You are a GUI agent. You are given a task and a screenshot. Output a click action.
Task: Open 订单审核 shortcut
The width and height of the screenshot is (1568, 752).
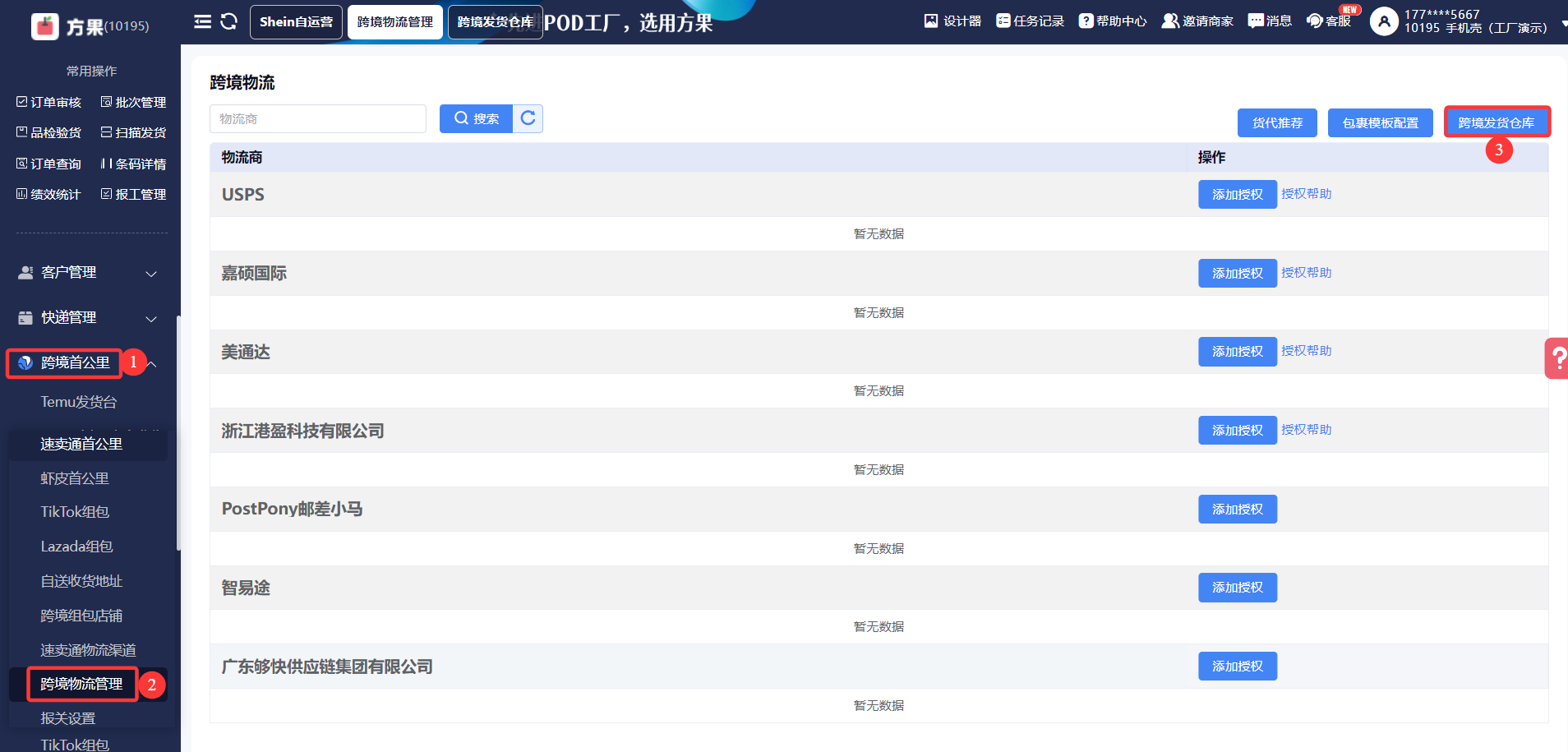point(48,102)
